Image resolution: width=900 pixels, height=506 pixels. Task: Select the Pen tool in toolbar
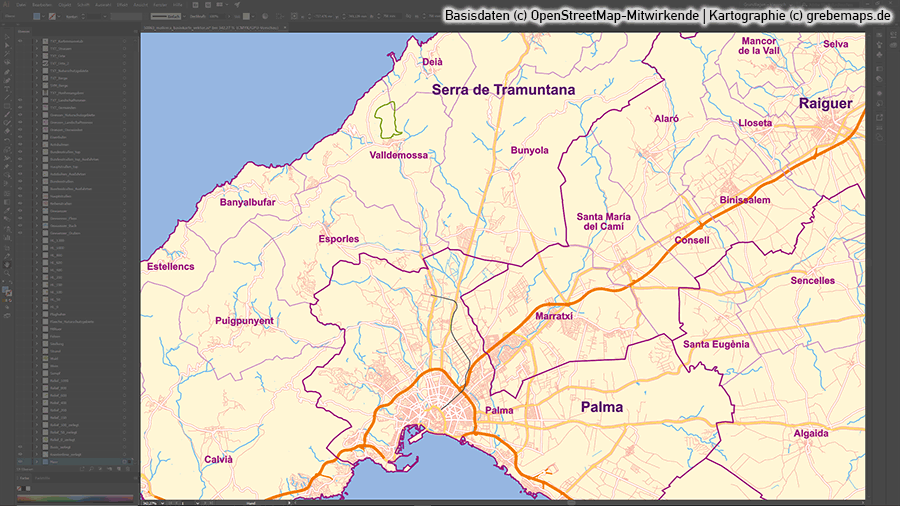tap(6, 72)
